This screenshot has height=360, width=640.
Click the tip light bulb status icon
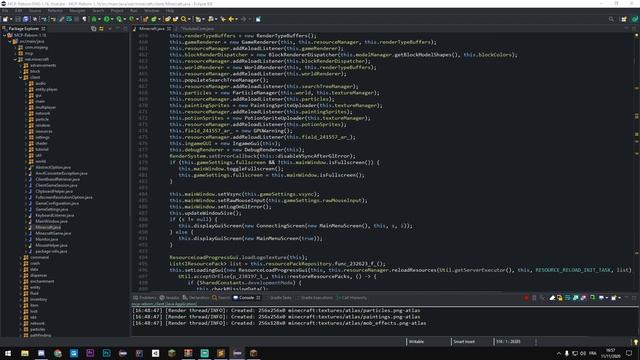click(635, 342)
